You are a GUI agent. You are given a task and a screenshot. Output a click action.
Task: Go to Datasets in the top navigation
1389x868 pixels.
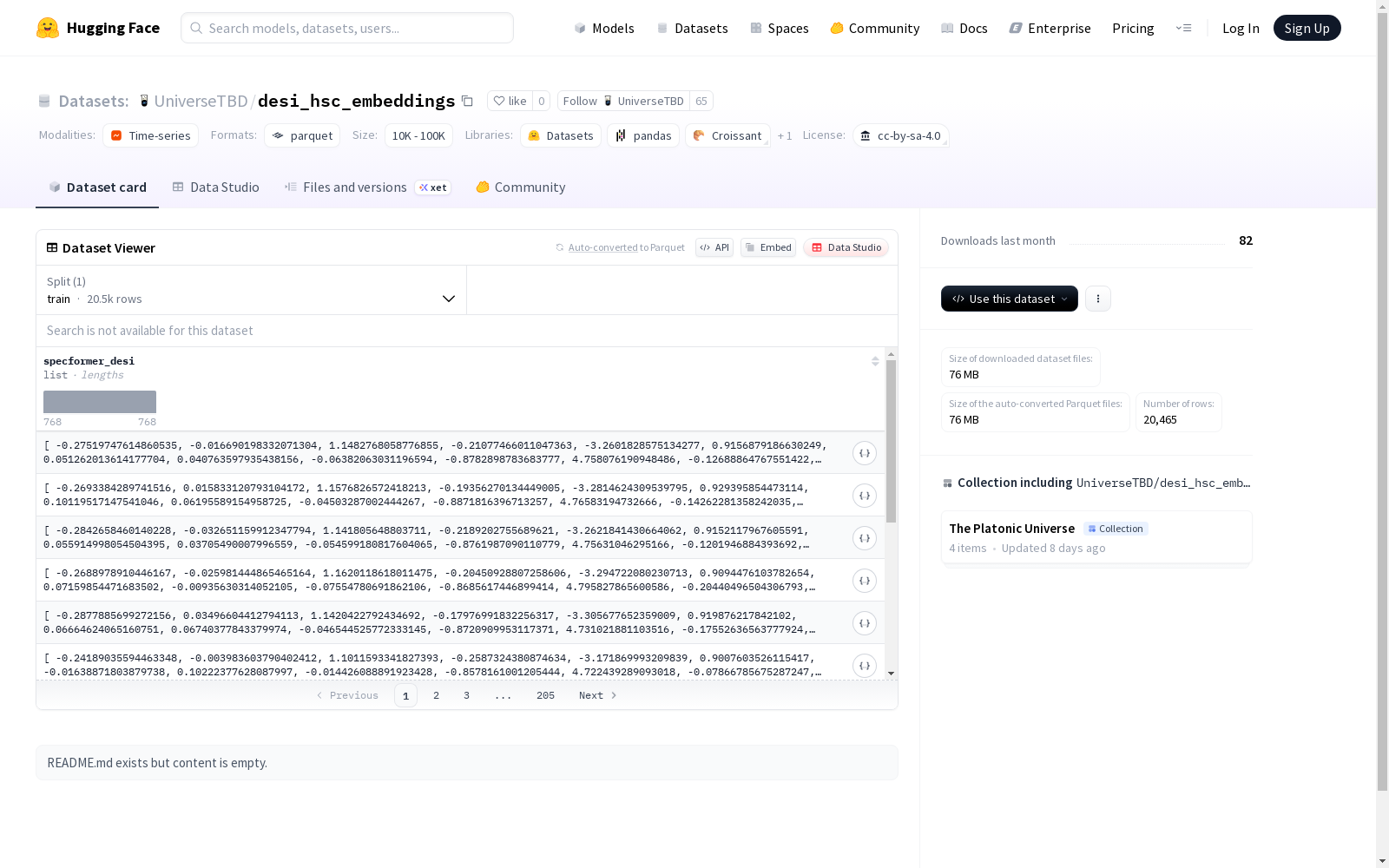click(x=692, y=28)
